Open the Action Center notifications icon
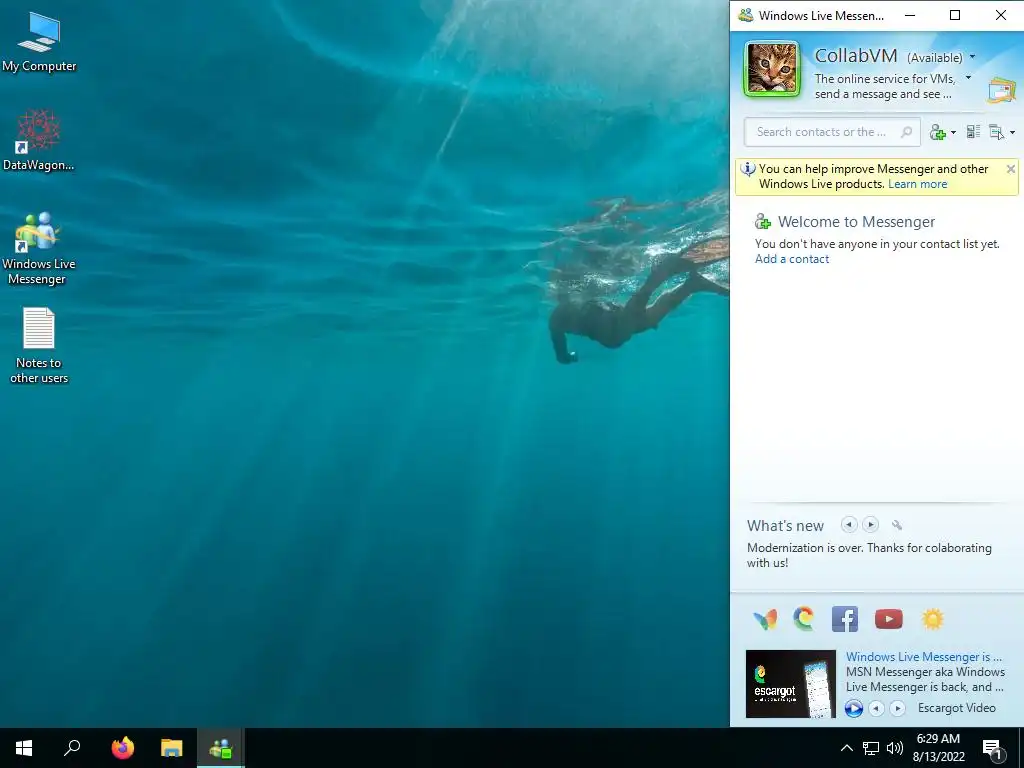The height and width of the screenshot is (768, 1024). tap(993, 748)
